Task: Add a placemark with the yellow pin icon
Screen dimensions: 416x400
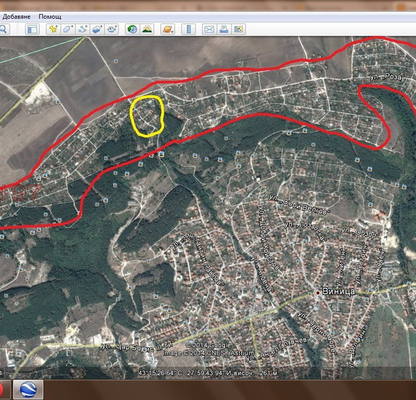Action: click(x=53, y=29)
